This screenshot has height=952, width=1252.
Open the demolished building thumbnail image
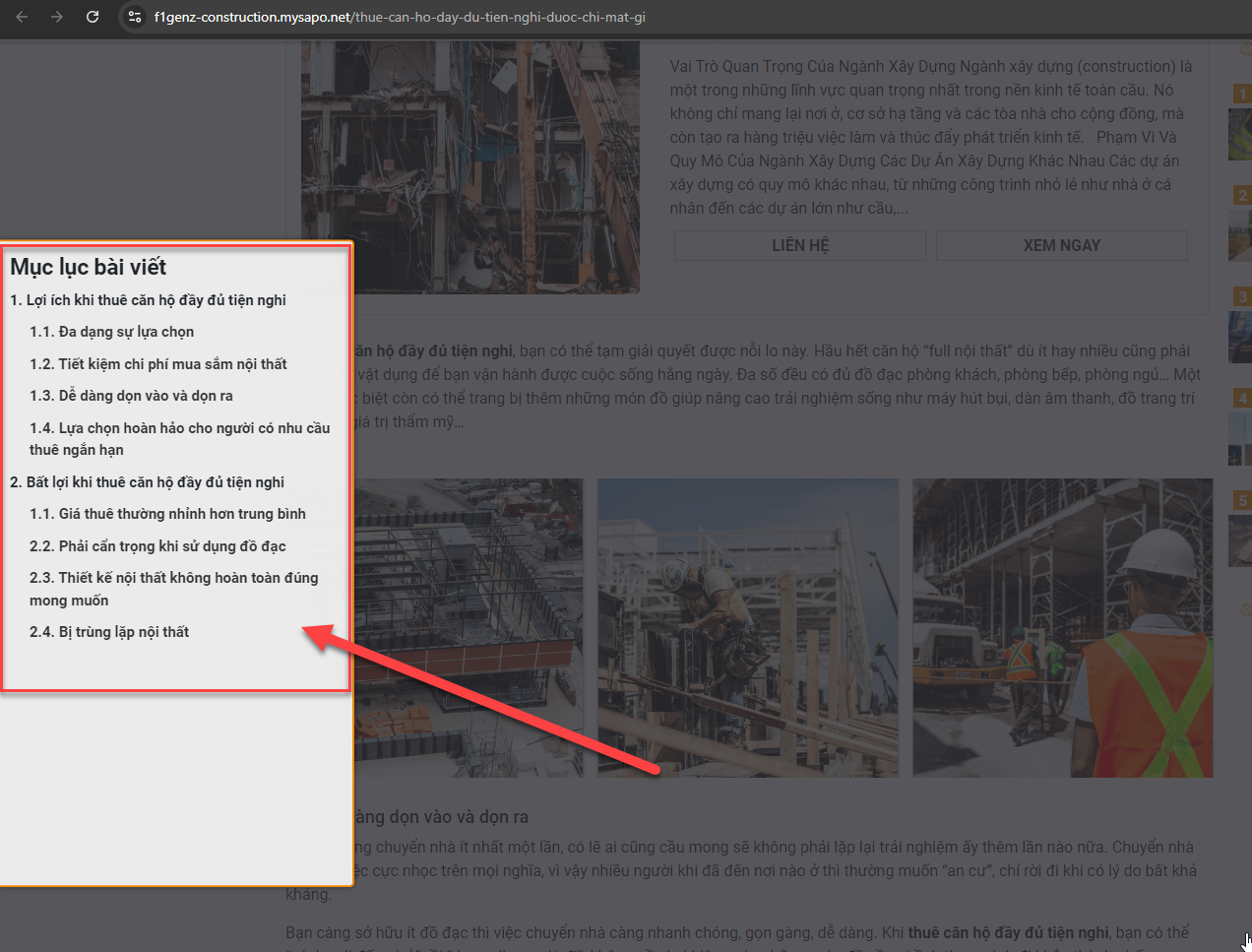470,167
